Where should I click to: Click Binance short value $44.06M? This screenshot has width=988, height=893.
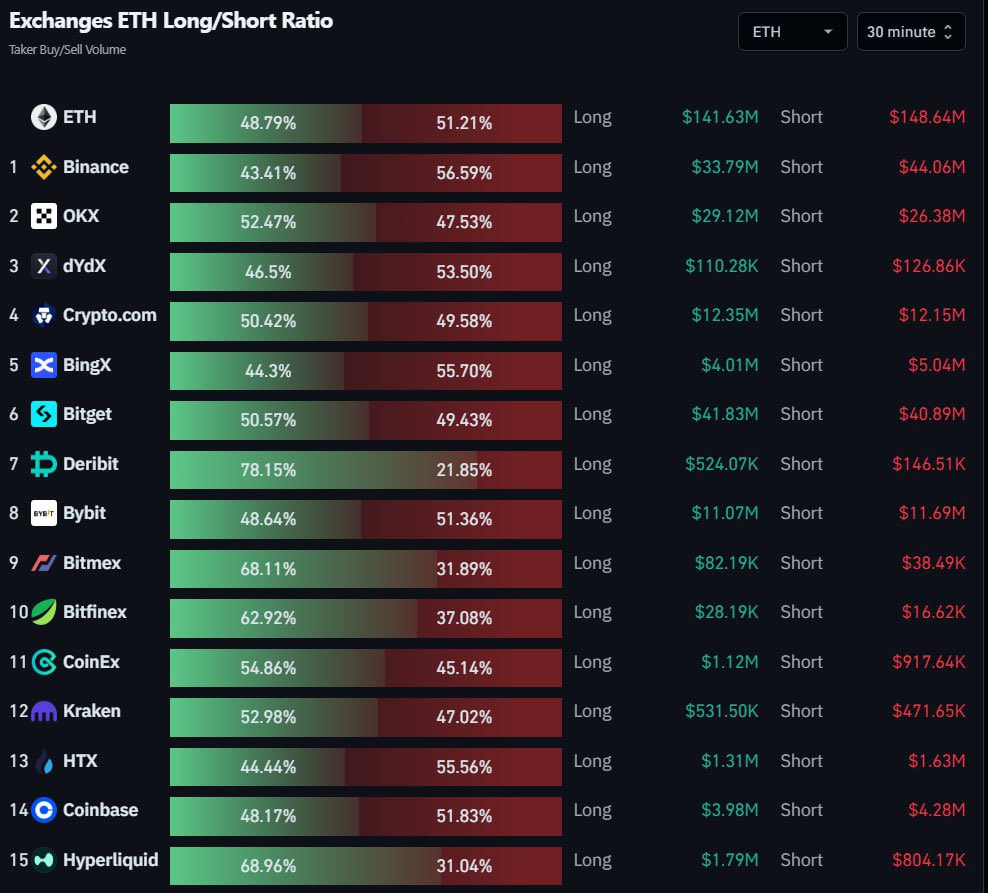click(x=932, y=167)
